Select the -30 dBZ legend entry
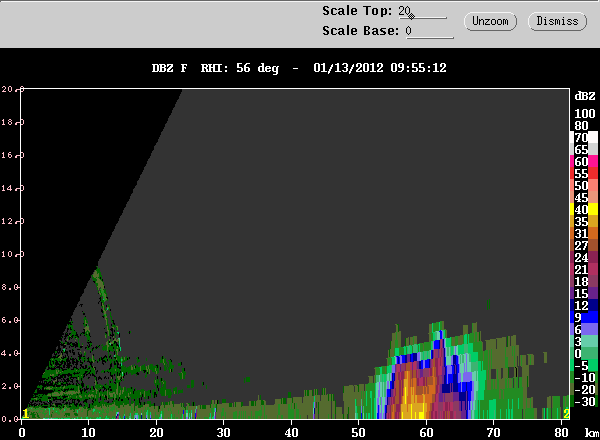 583,401
